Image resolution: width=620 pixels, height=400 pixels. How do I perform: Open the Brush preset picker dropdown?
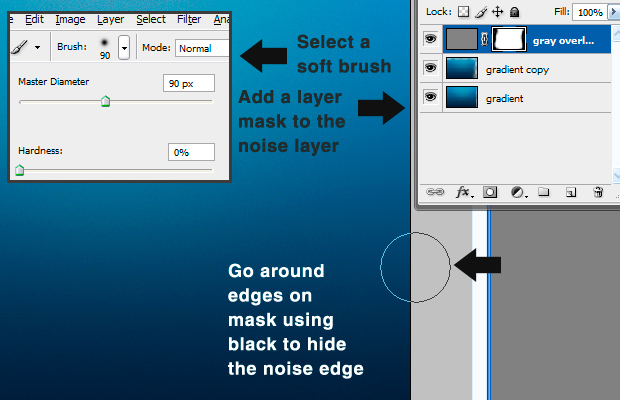(124, 47)
